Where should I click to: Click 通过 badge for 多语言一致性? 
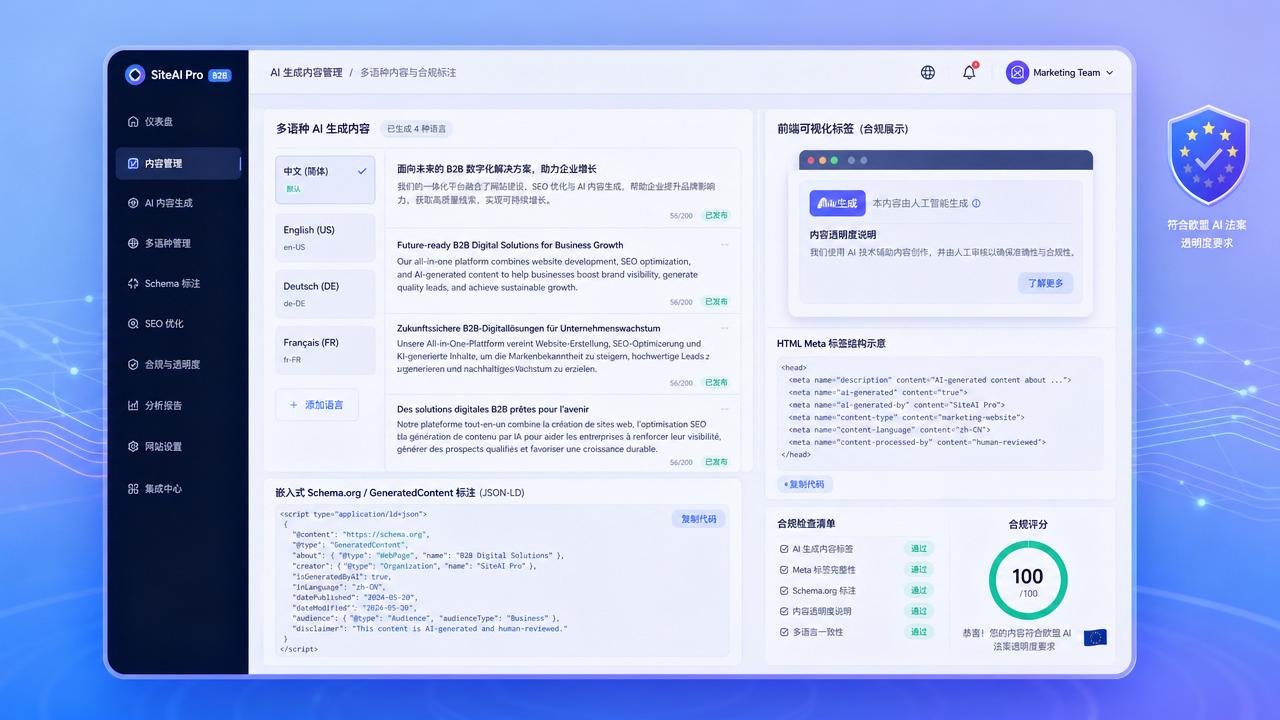click(918, 632)
